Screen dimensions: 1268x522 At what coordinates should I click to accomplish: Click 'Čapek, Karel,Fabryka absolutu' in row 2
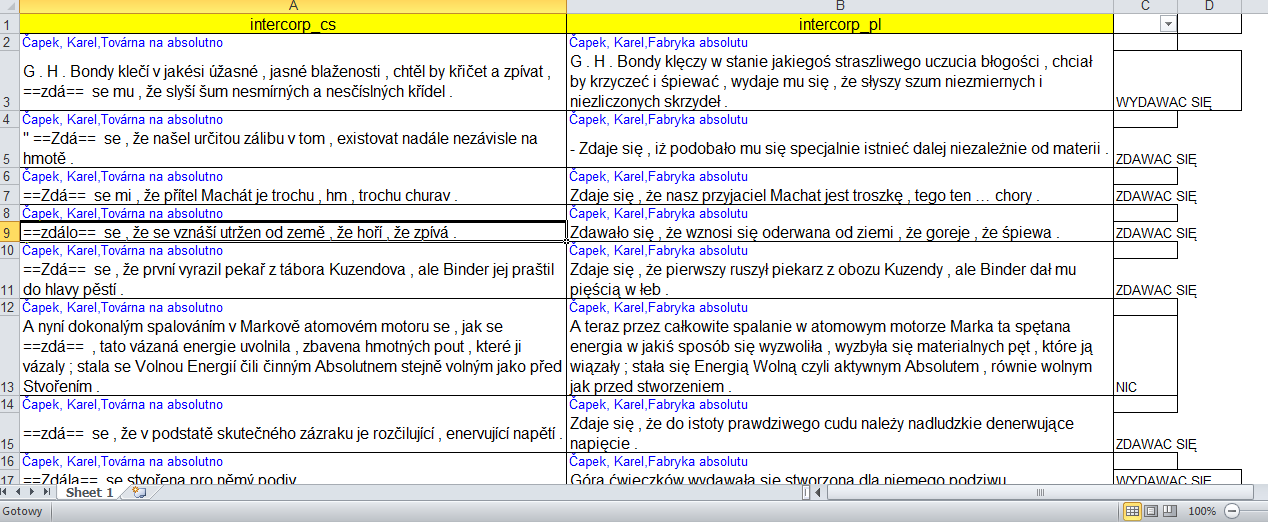click(658, 42)
